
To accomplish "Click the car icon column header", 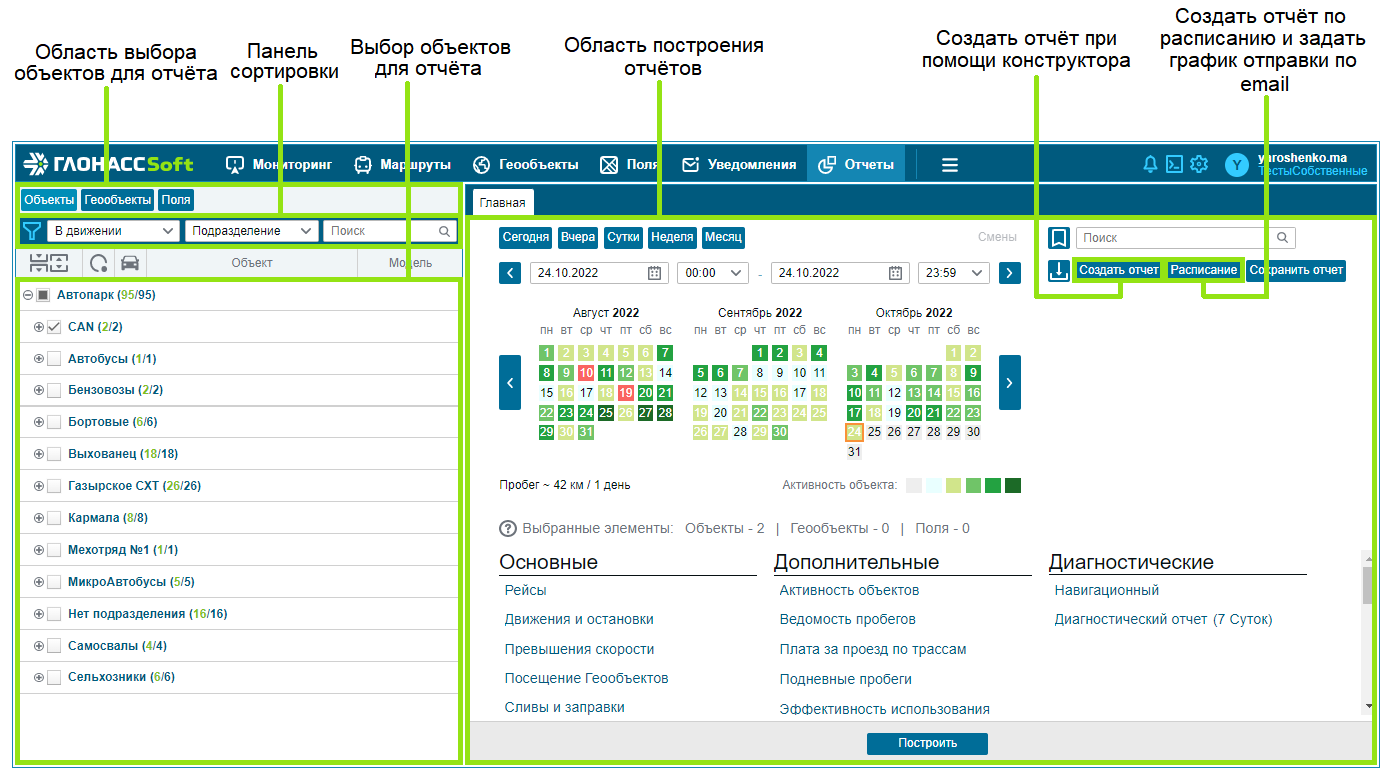I will (130, 263).
